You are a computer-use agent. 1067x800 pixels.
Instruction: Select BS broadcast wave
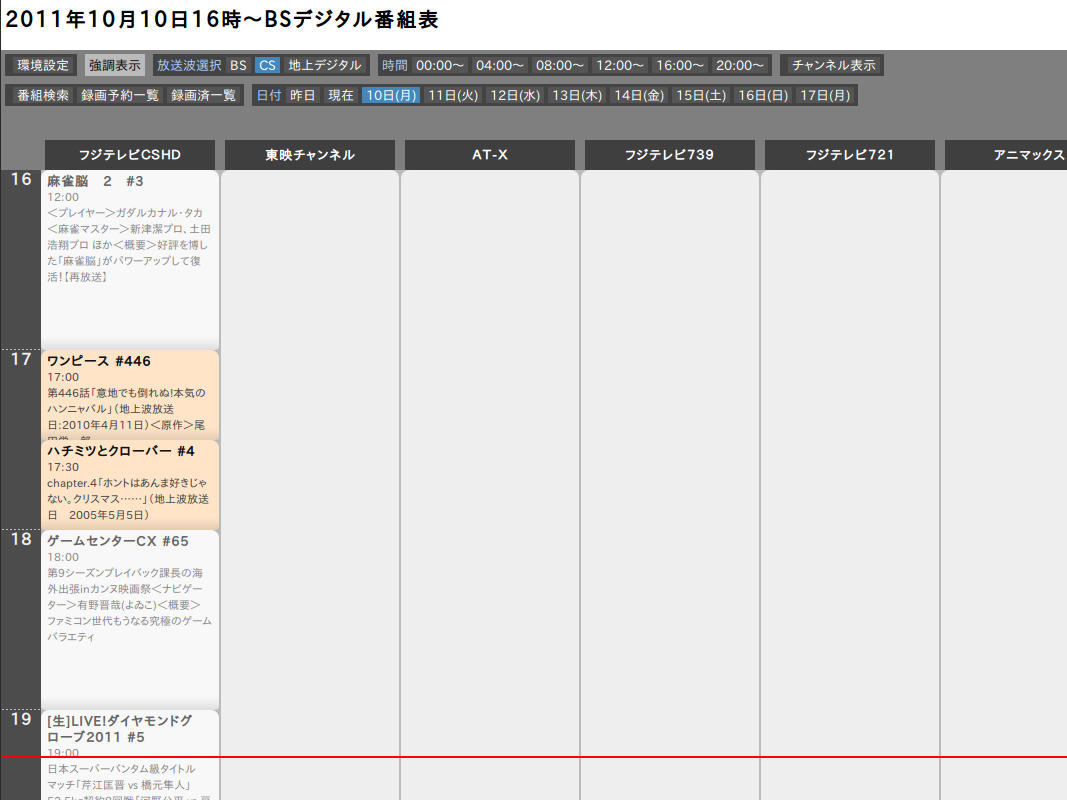click(238, 65)
